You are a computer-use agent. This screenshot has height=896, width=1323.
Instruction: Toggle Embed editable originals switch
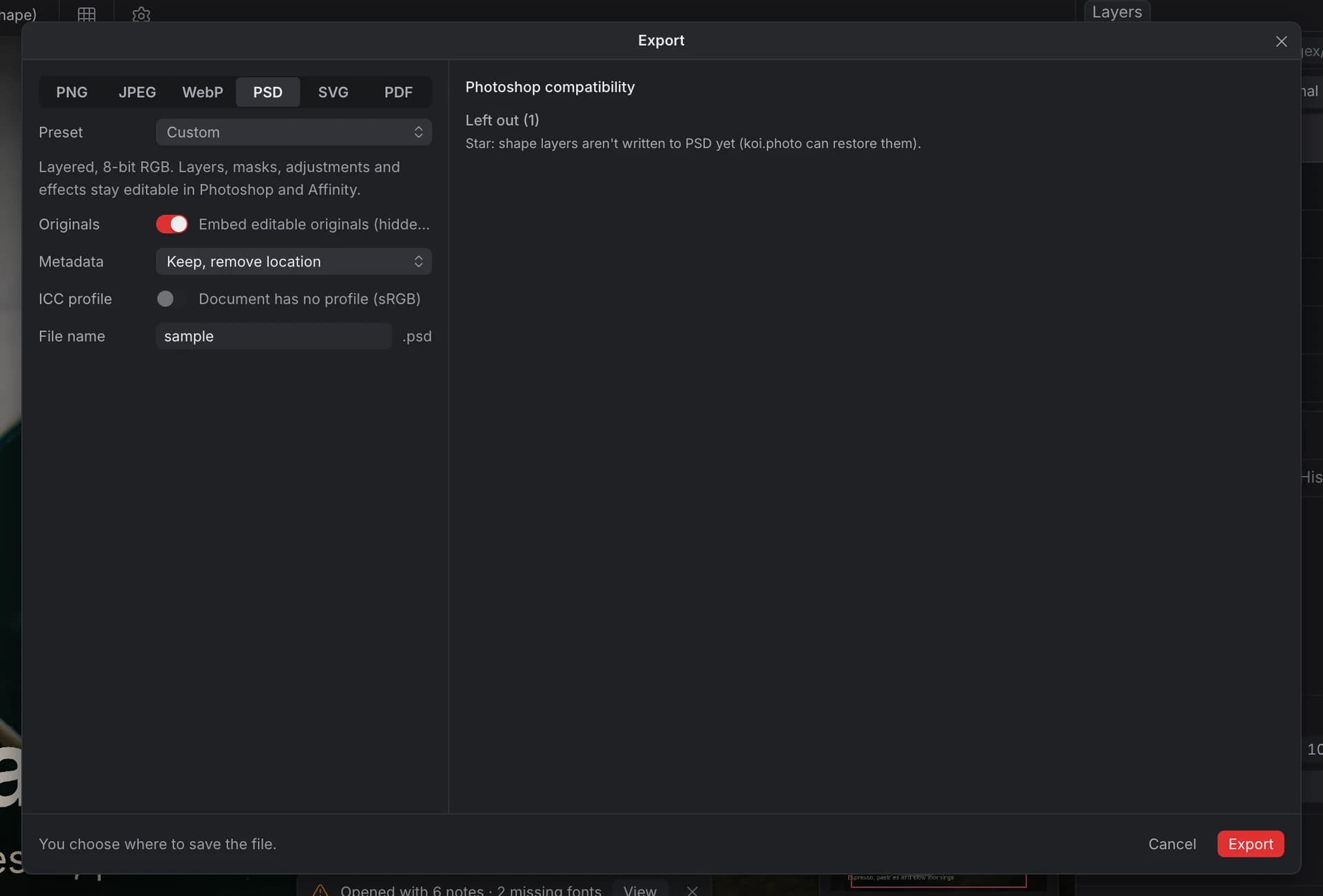click(x=172, y=224)
